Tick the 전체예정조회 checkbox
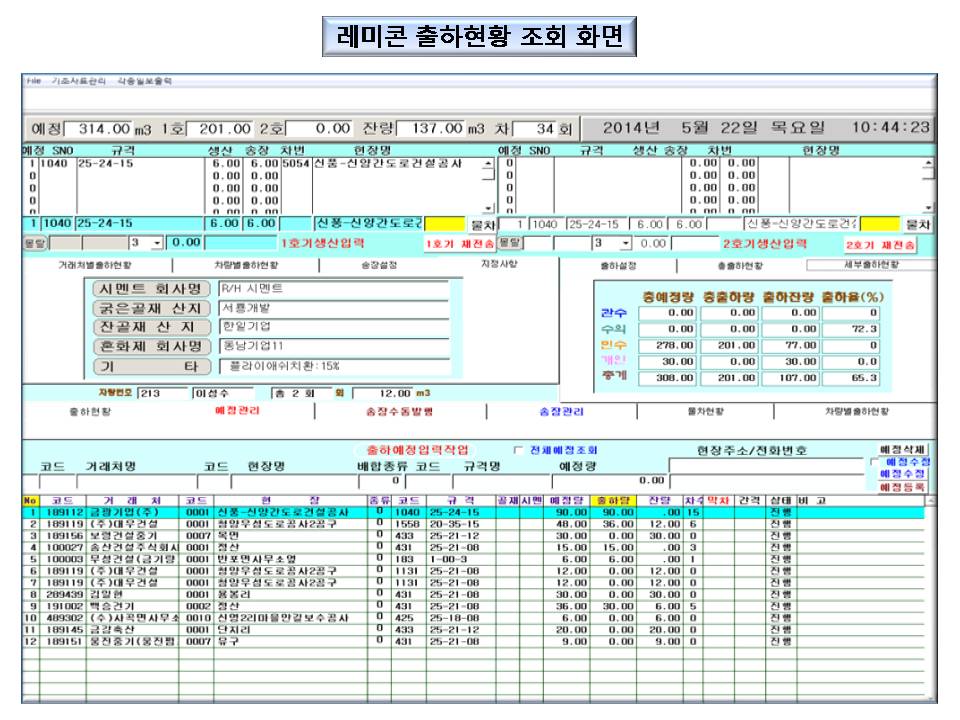 [518, 451]
